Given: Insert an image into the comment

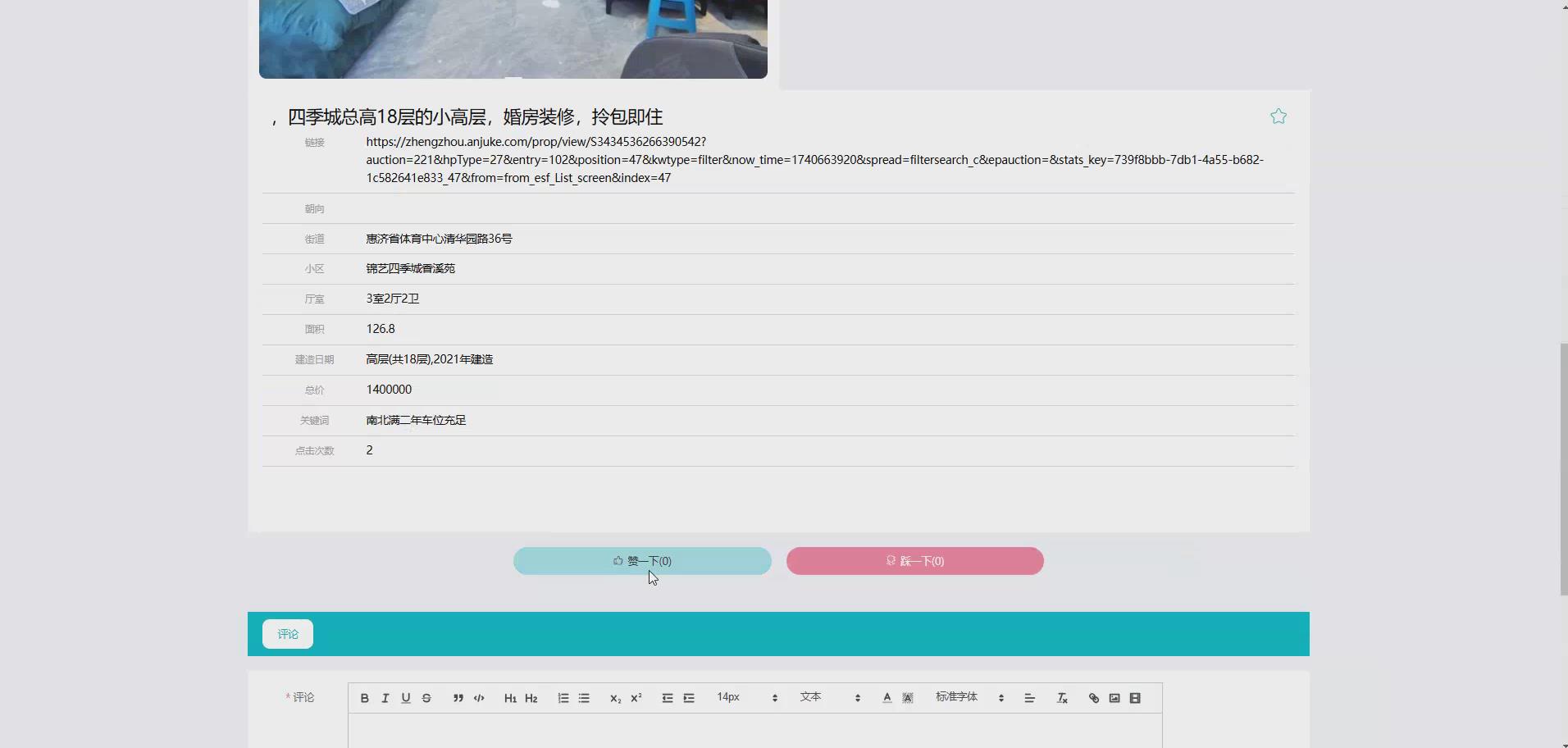Looking at the screenshot, I should point(1114,698).
